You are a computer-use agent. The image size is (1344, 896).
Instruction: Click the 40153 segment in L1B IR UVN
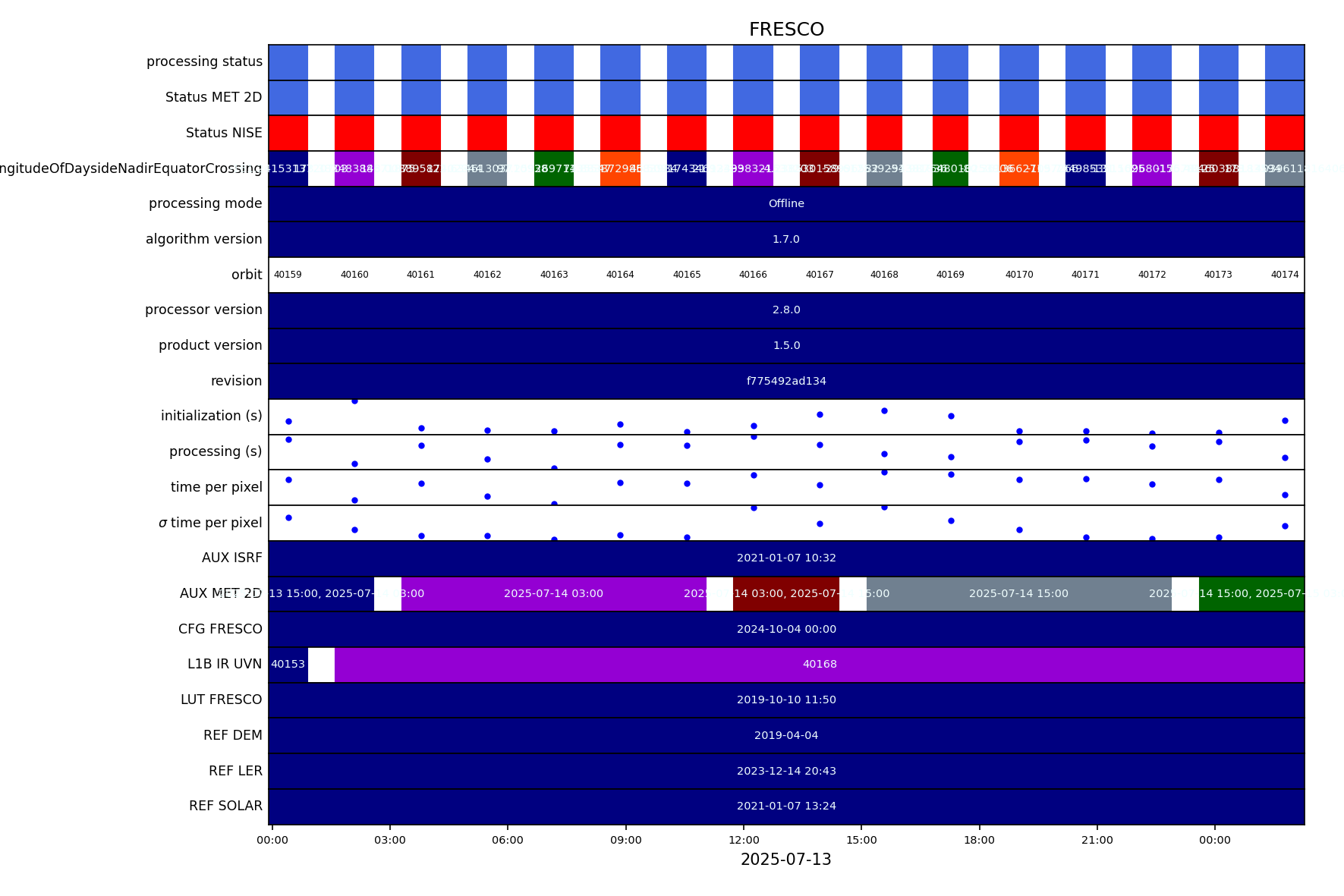tap(288, 665)
